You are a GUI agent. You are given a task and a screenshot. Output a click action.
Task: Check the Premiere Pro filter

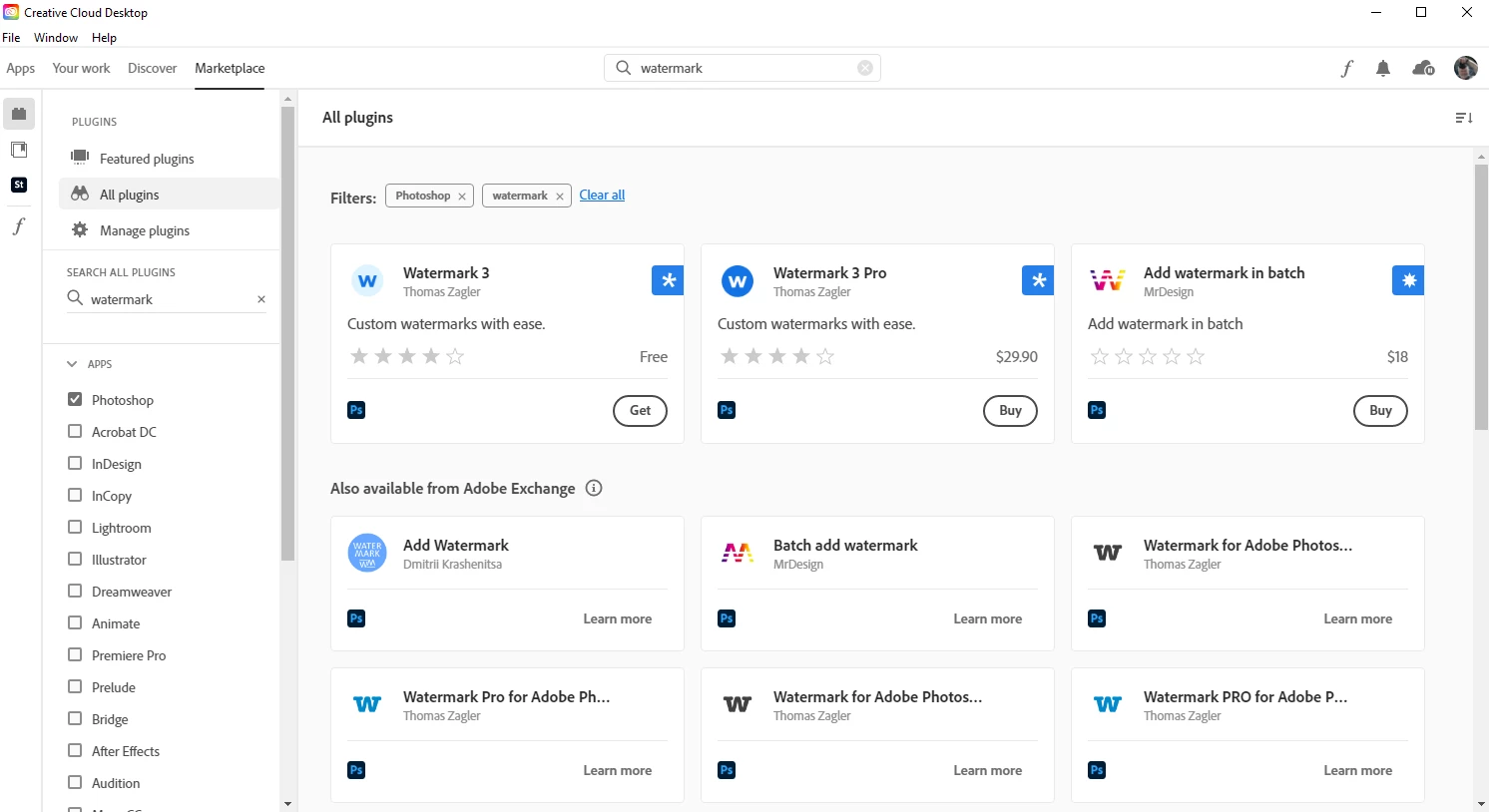tap(75, 654)
